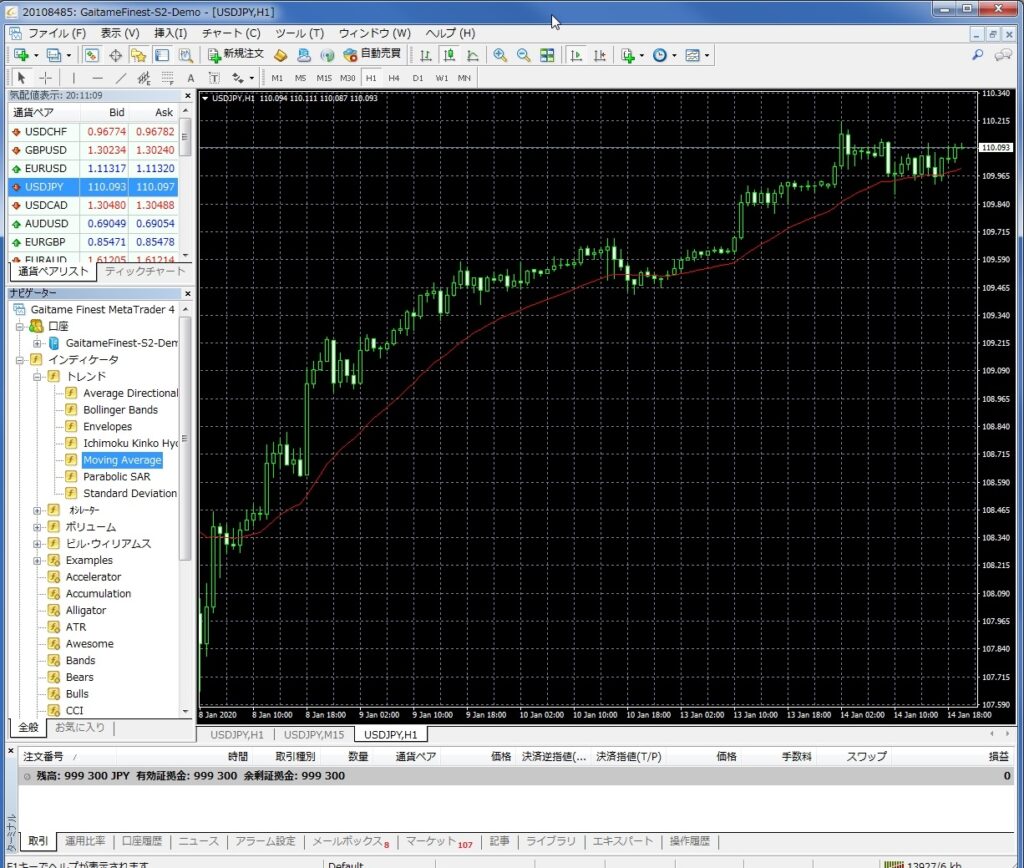Toggle chart shift icon
Screen dimensions: 1024x868
click(x=600, y=55)
